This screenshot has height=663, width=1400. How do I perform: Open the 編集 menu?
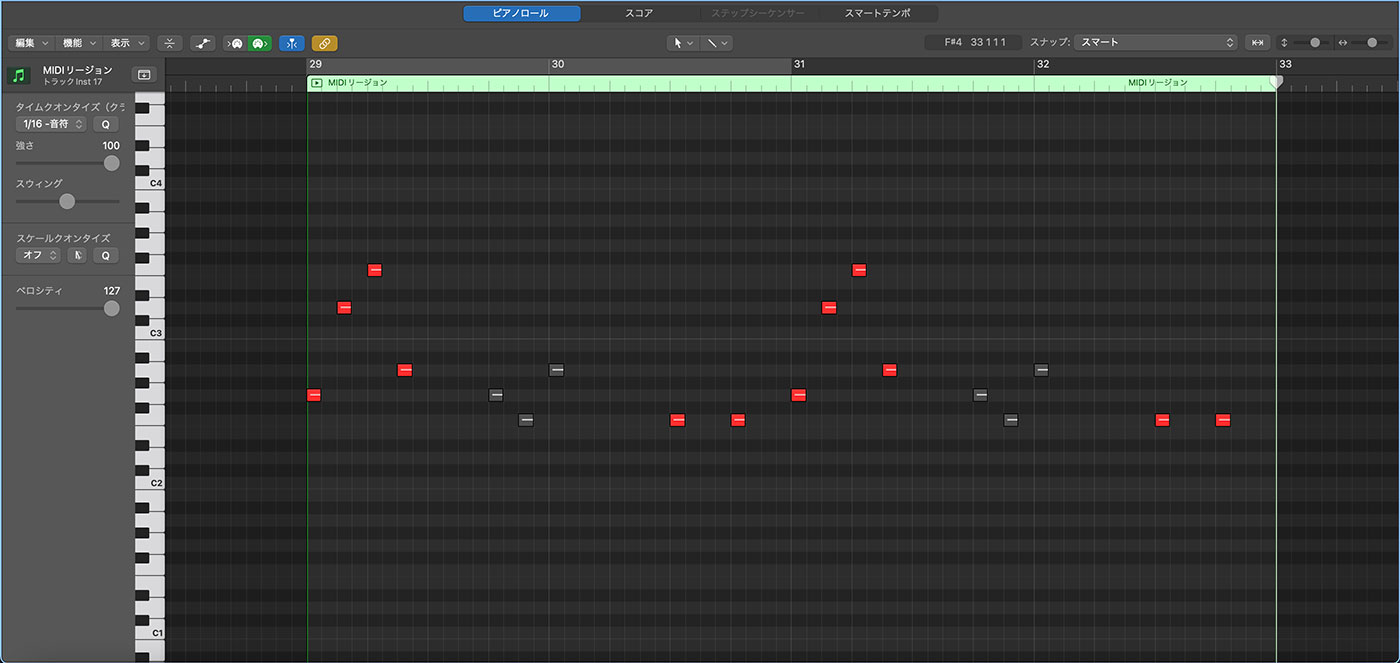pos(30,43)
